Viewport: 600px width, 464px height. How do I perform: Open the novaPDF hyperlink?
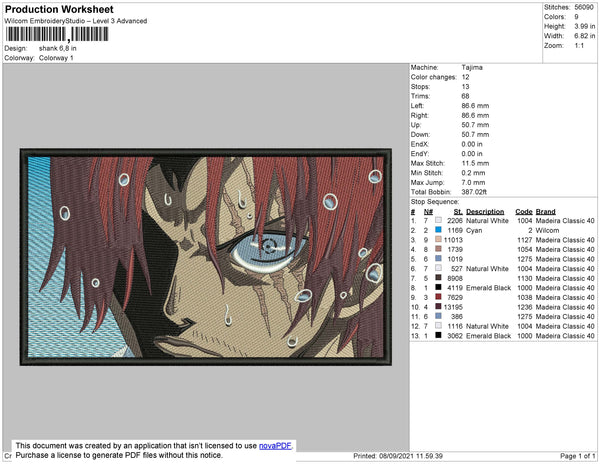click(x=275, y=446)
